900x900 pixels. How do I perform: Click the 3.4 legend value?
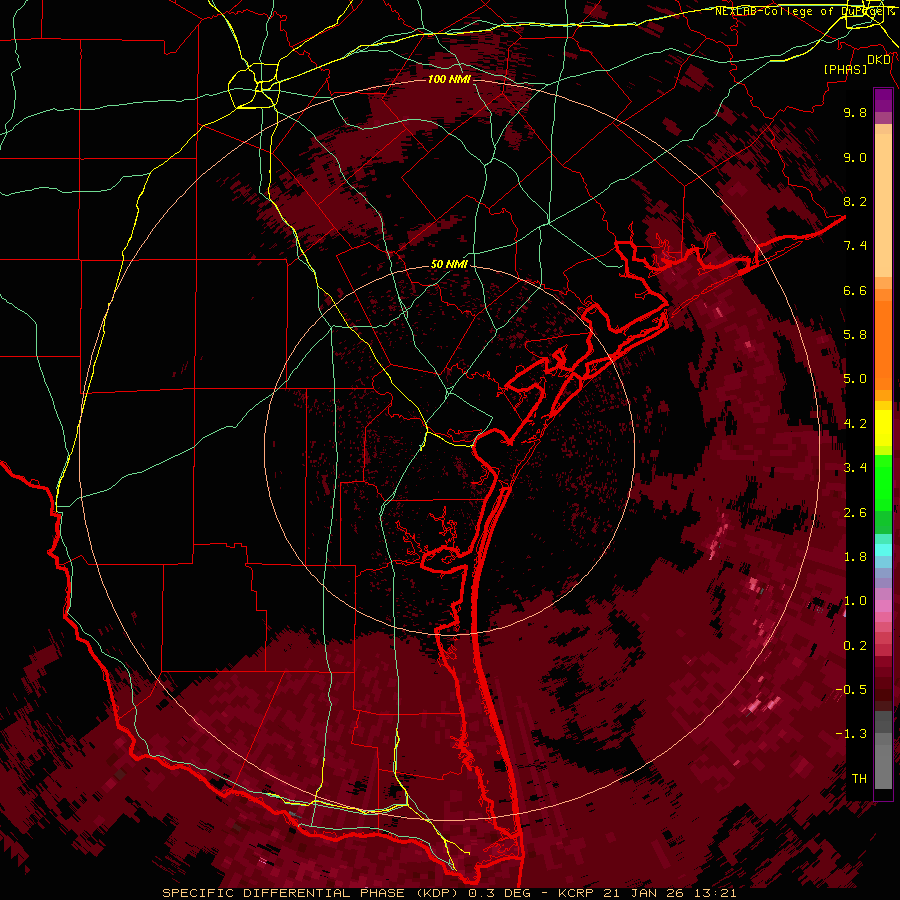[x=855, y=468]
